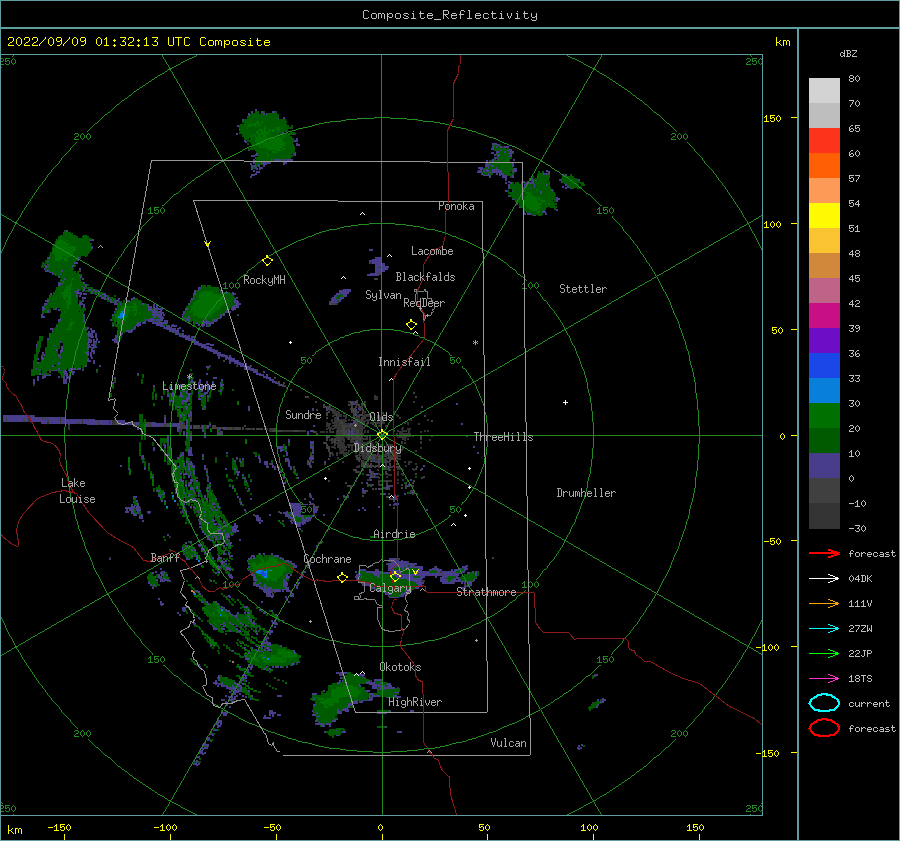Click the Stettler town label

point(583,289)
